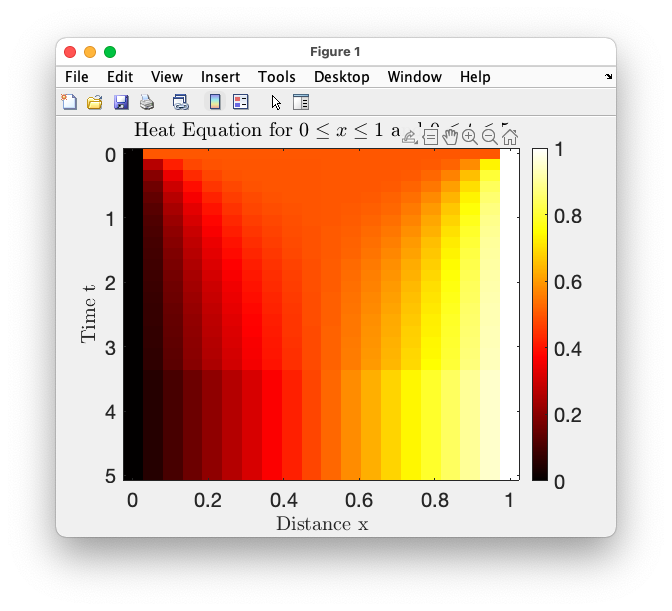The height and width of the screenshot is (611, 672).
Task: Click the colorbar tick label 0.4
Action: (567, 349)
